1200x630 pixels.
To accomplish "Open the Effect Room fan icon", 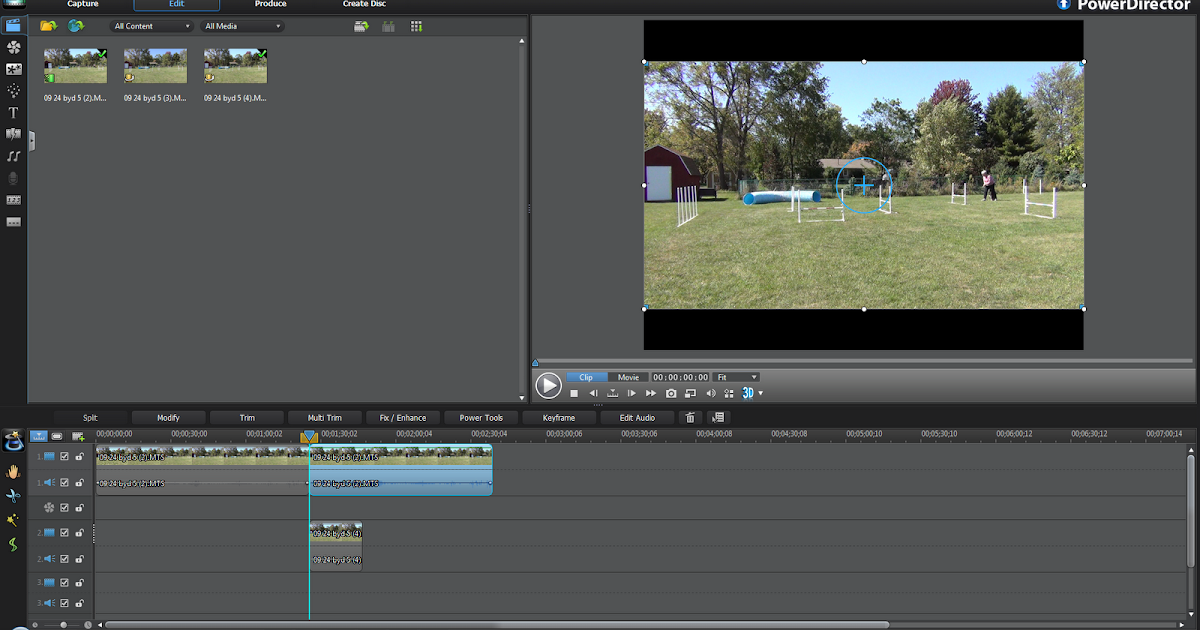I will tap(13, 47).
